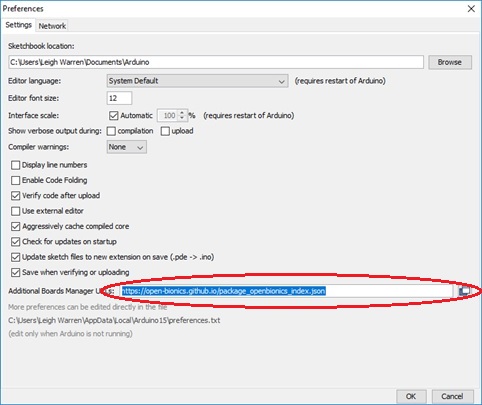482x405 pixels.
Task: Uncheck Save when verifying or uploading
Action: (x=16, y=272)
